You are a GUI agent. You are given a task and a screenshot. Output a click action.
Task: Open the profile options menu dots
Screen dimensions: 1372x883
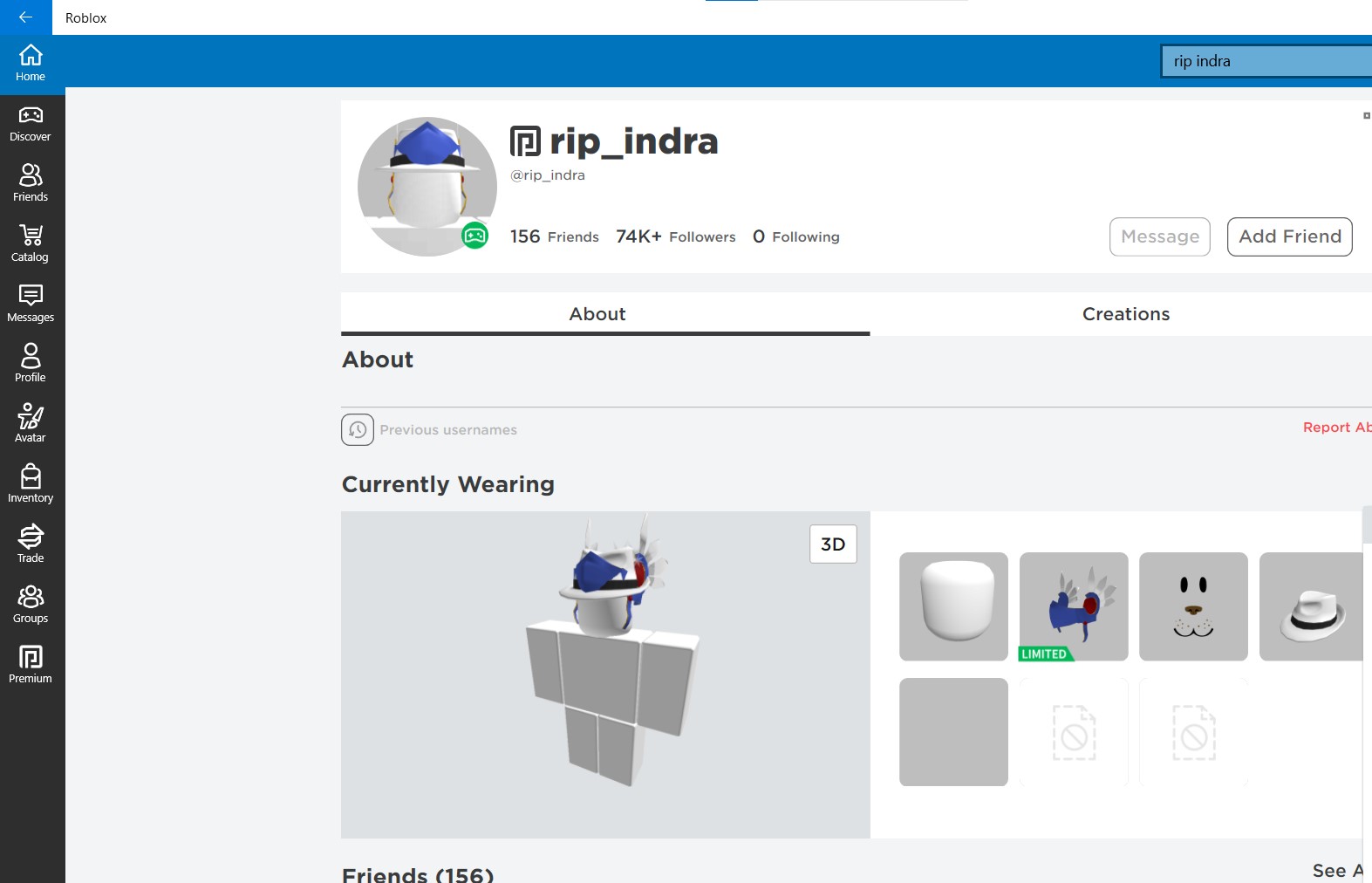click(x=1367, y=115)
